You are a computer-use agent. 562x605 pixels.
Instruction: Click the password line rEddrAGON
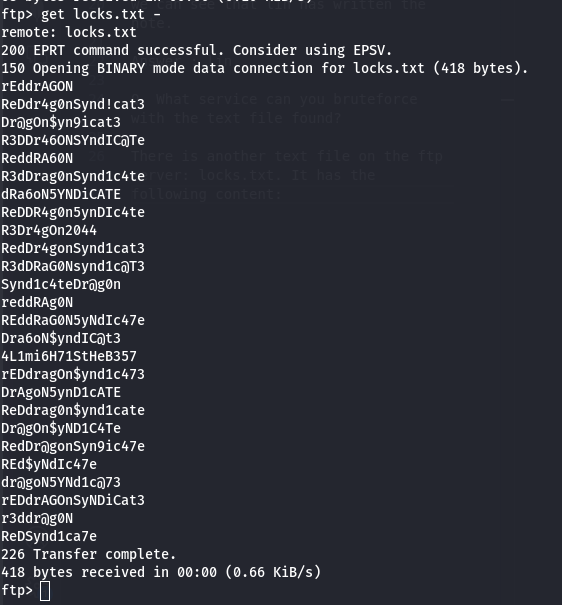[37, 86]
